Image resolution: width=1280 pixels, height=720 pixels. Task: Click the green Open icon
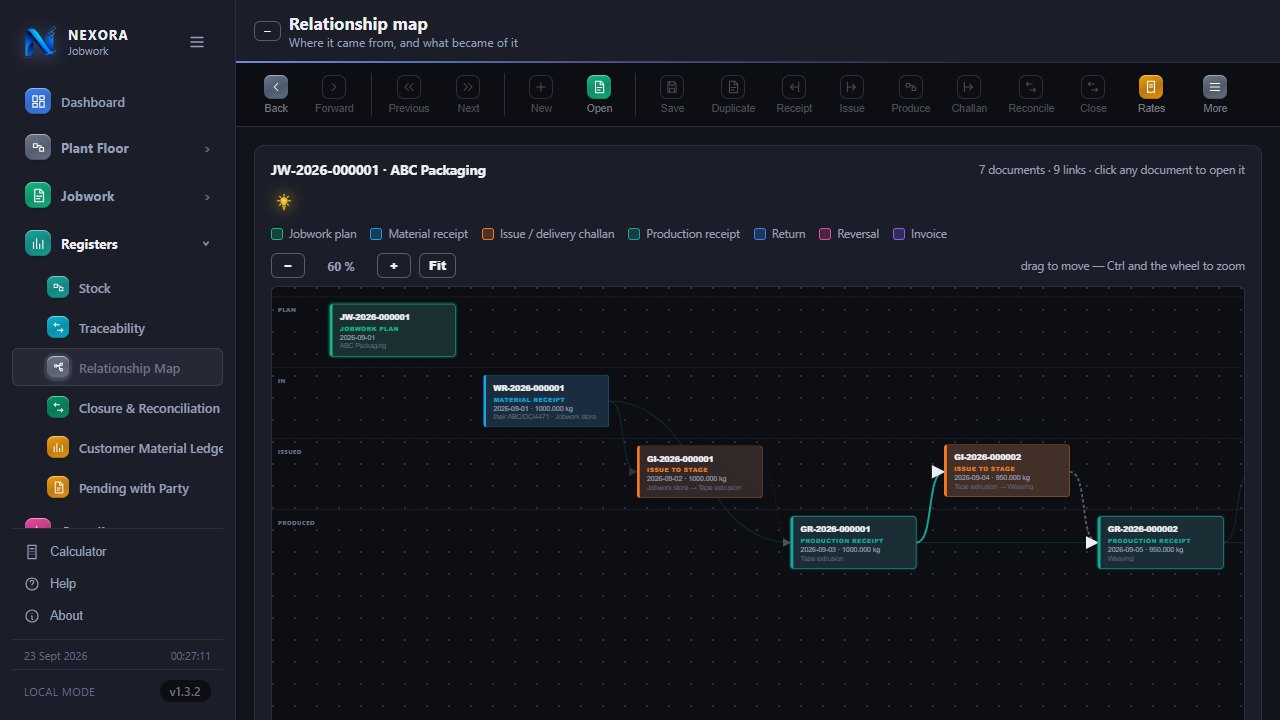(x=599, y=87)
